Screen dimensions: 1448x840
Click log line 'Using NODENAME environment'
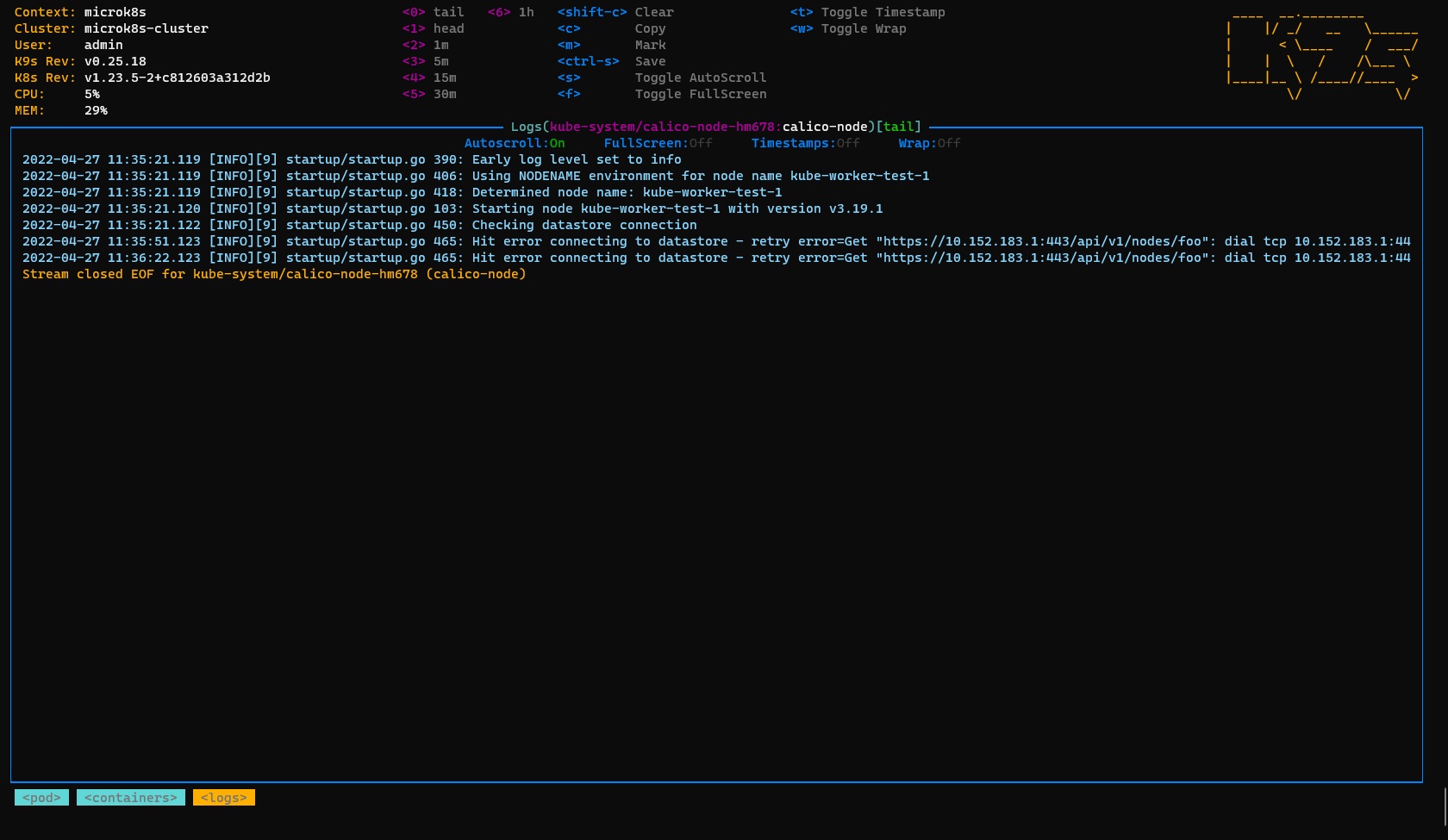[476, 176]
